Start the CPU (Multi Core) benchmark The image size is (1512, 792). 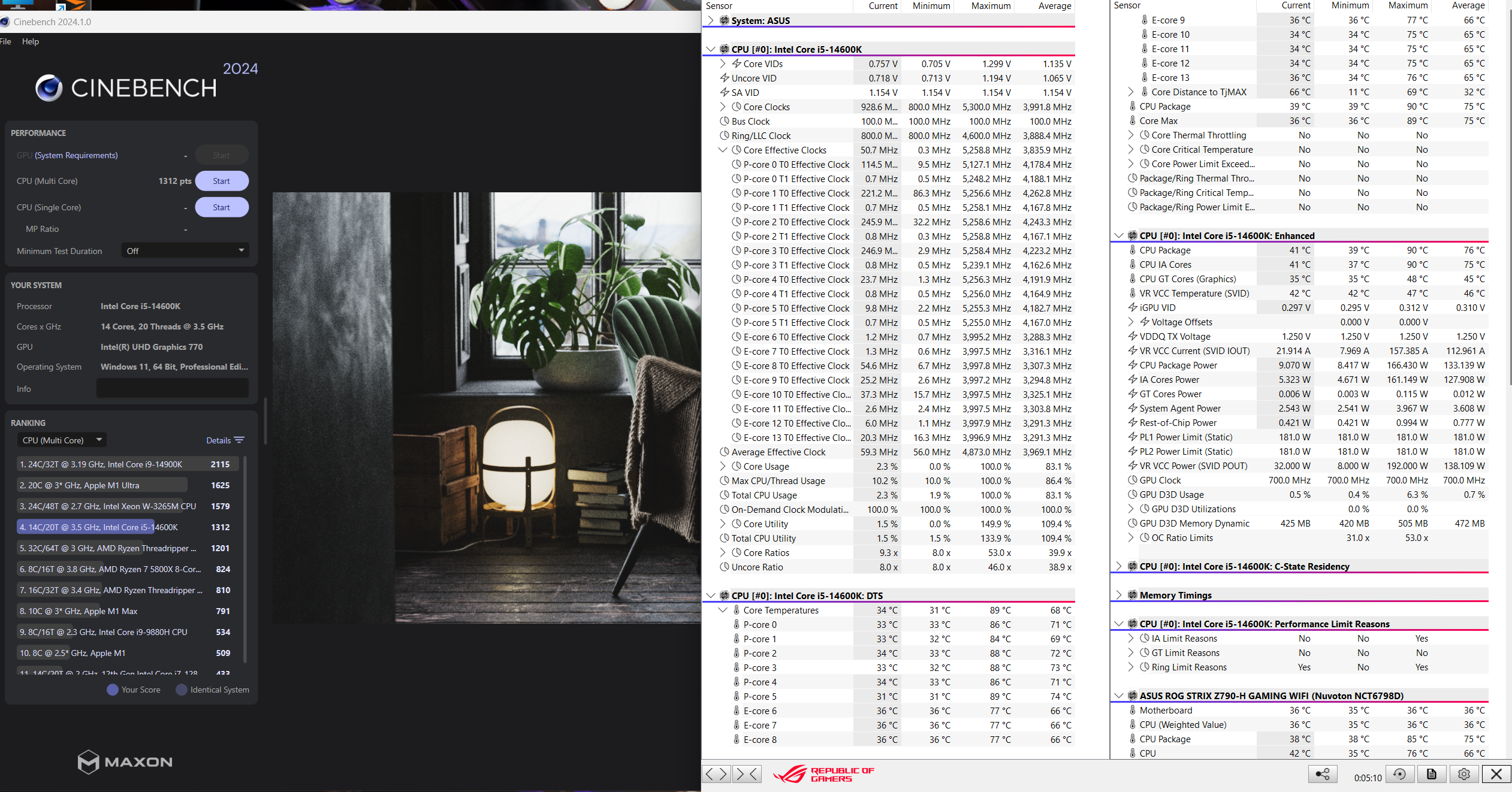pos(222,181)
